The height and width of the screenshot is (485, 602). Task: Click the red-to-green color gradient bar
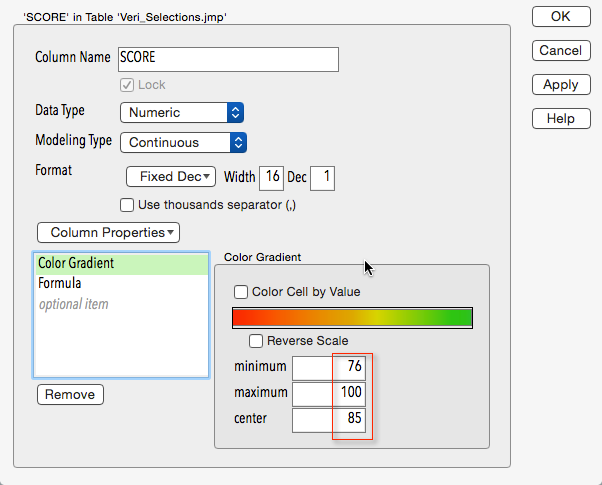352,318
